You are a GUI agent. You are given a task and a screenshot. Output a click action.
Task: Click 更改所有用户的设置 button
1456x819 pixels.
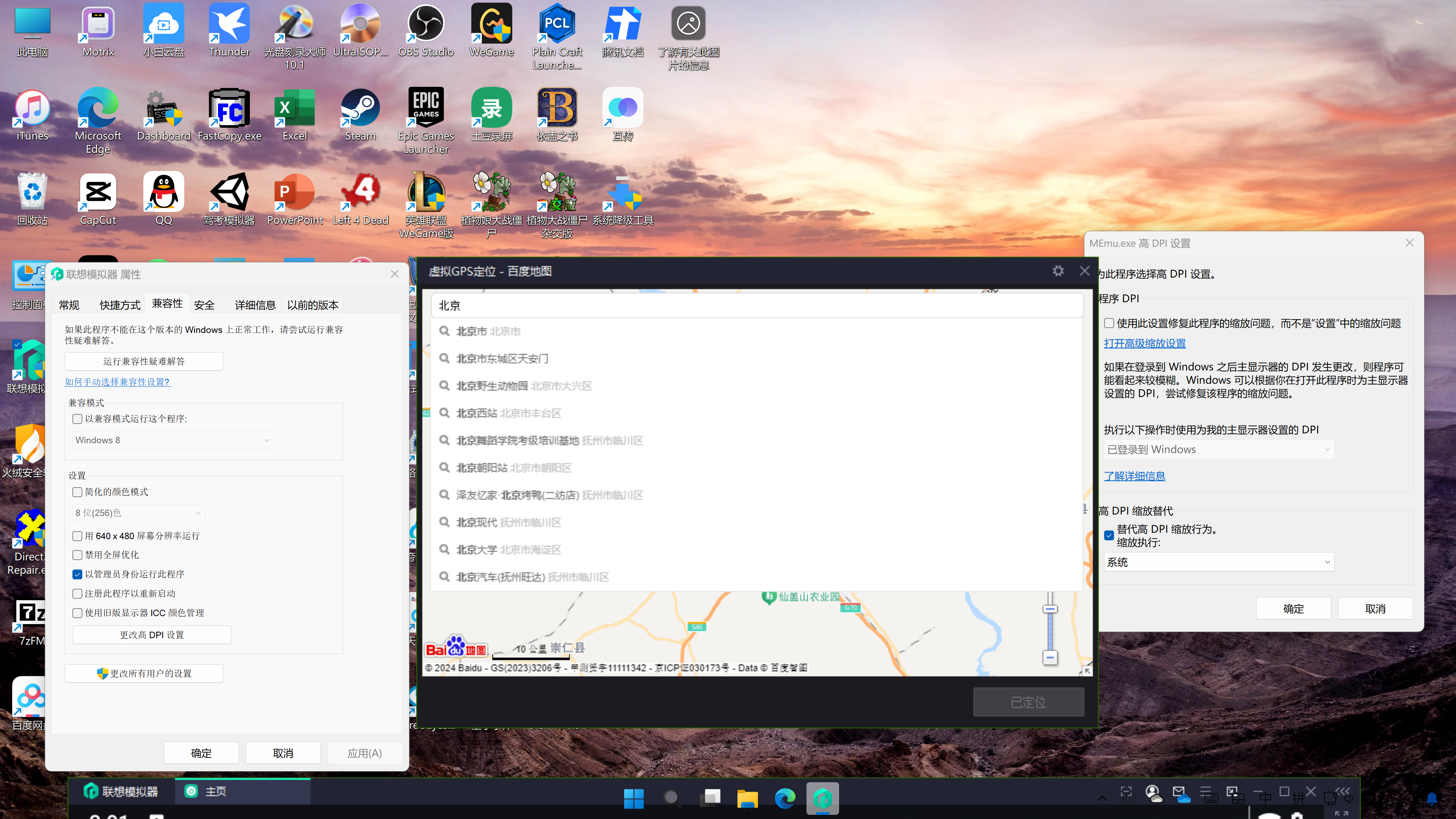click(144, 673)
